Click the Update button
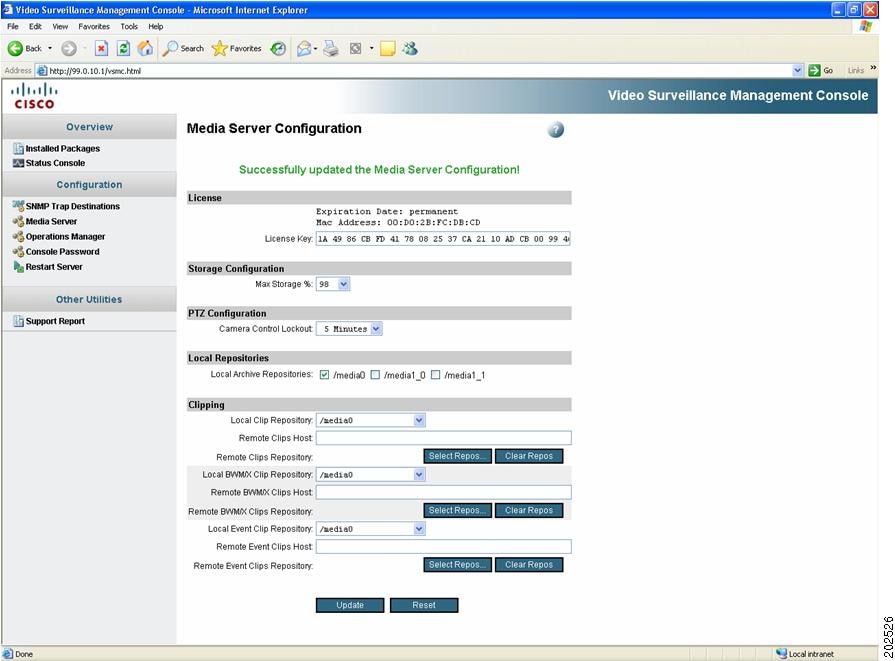The image size is (895, 661). (350, 605)
